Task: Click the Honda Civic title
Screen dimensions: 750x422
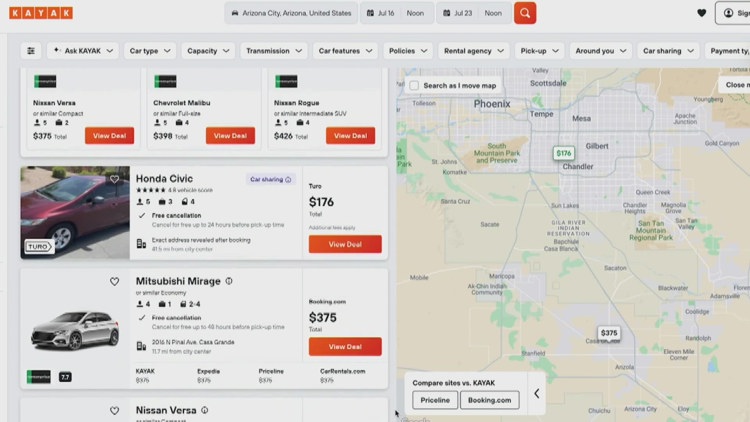Action: (164, 178)
